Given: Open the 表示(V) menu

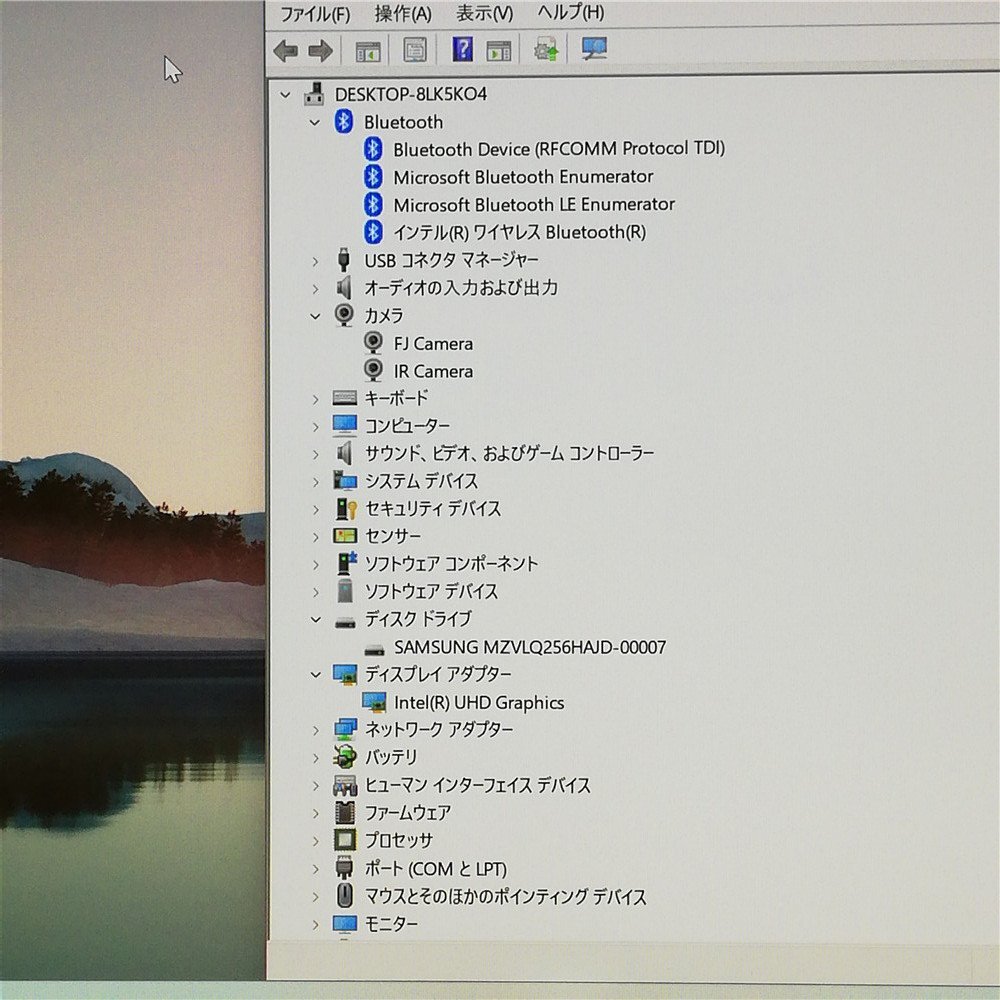Looking at the screenshot, I should point(484,13).
